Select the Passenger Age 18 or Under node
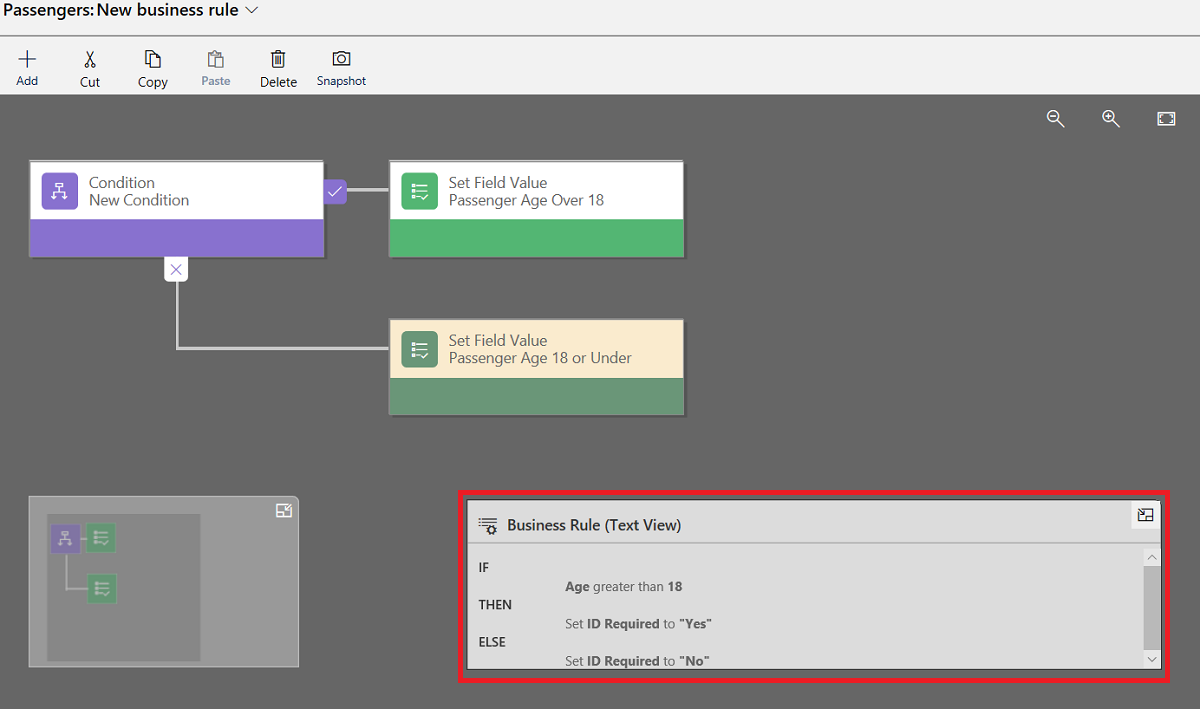Screen dimensions: 1200x709 click(536, 348)
